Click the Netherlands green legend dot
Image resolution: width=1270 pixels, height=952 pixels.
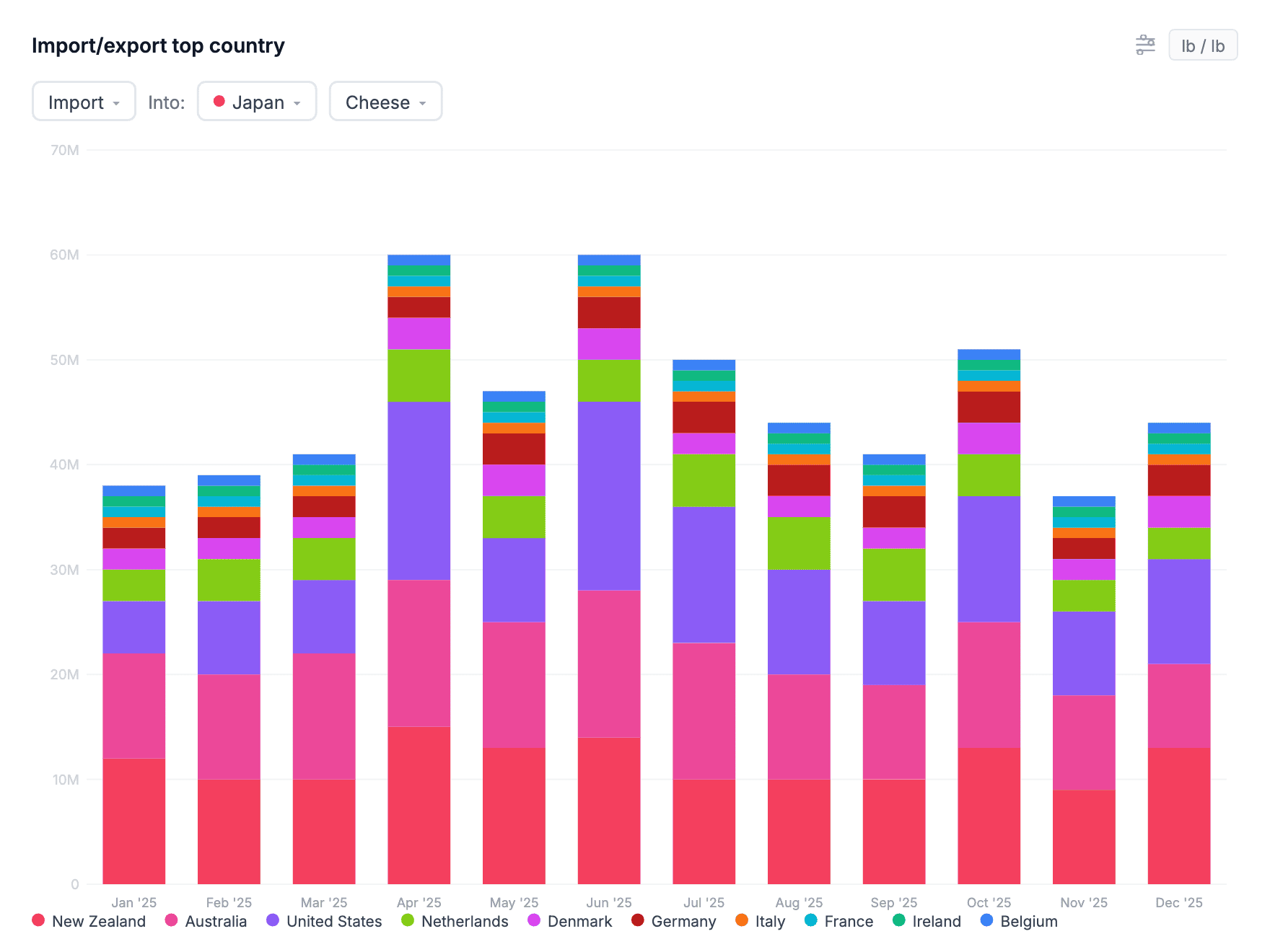click(x=408, y=920)
